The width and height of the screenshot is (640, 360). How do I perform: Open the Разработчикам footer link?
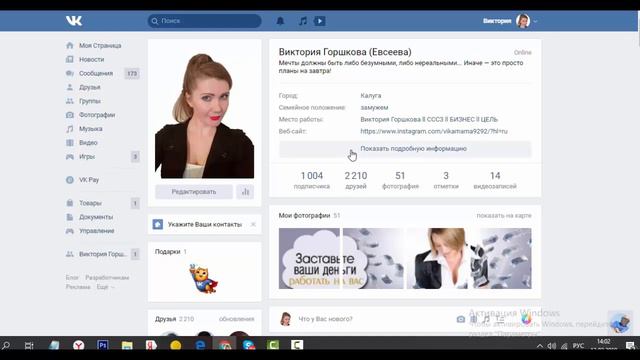pyautogui.click(x=107, y=278)
